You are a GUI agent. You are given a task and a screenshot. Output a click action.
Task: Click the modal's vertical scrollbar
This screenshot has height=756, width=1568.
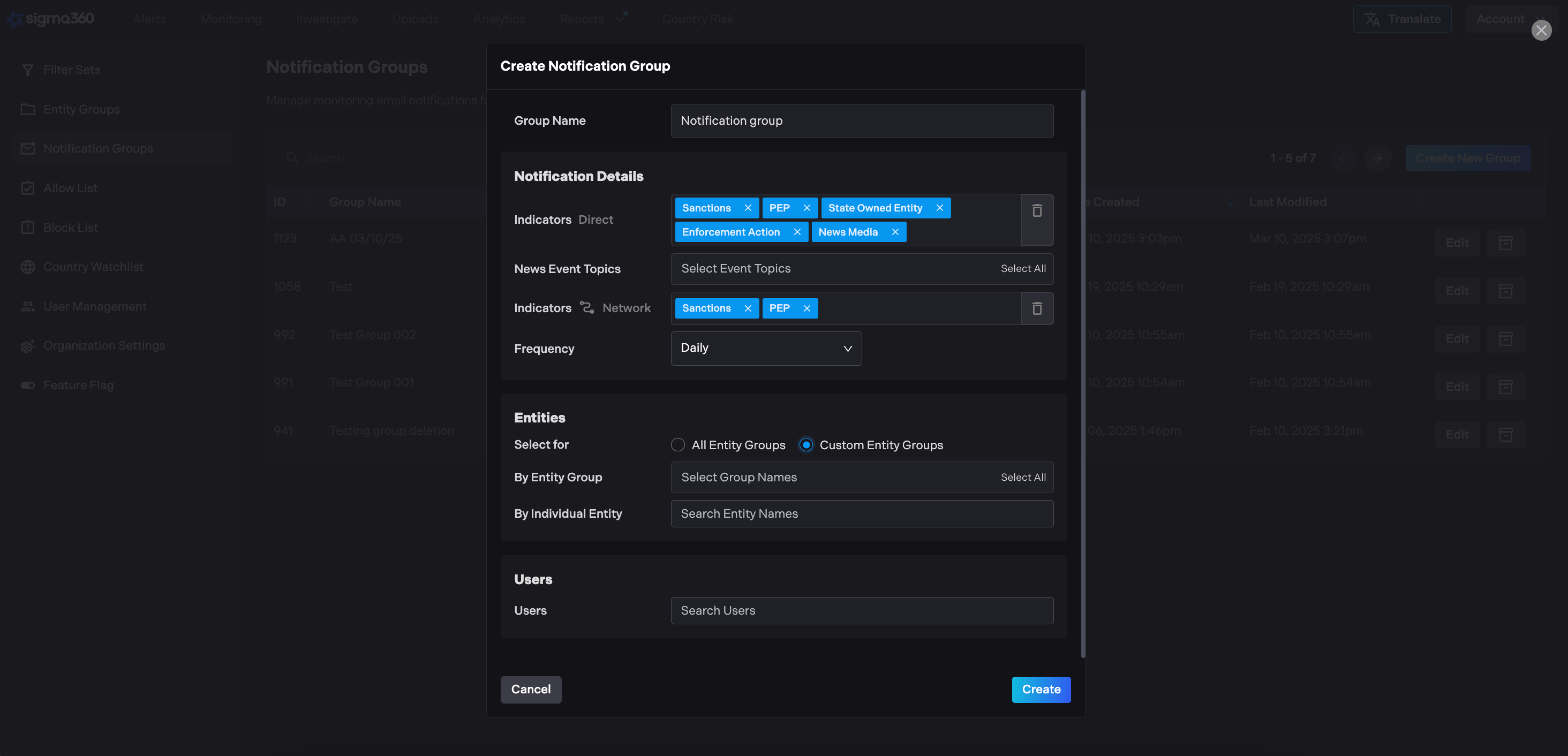click(1083, 374)
